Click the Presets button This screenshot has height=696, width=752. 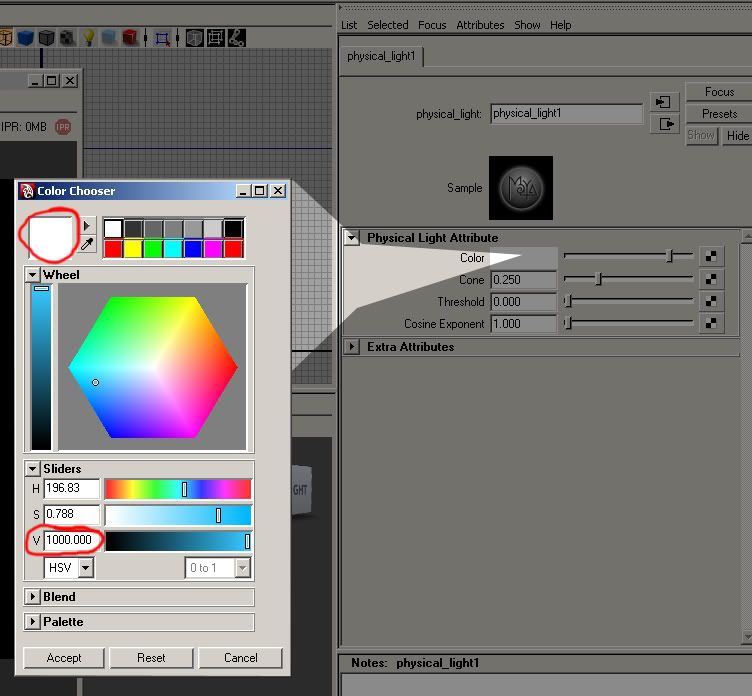718,114
